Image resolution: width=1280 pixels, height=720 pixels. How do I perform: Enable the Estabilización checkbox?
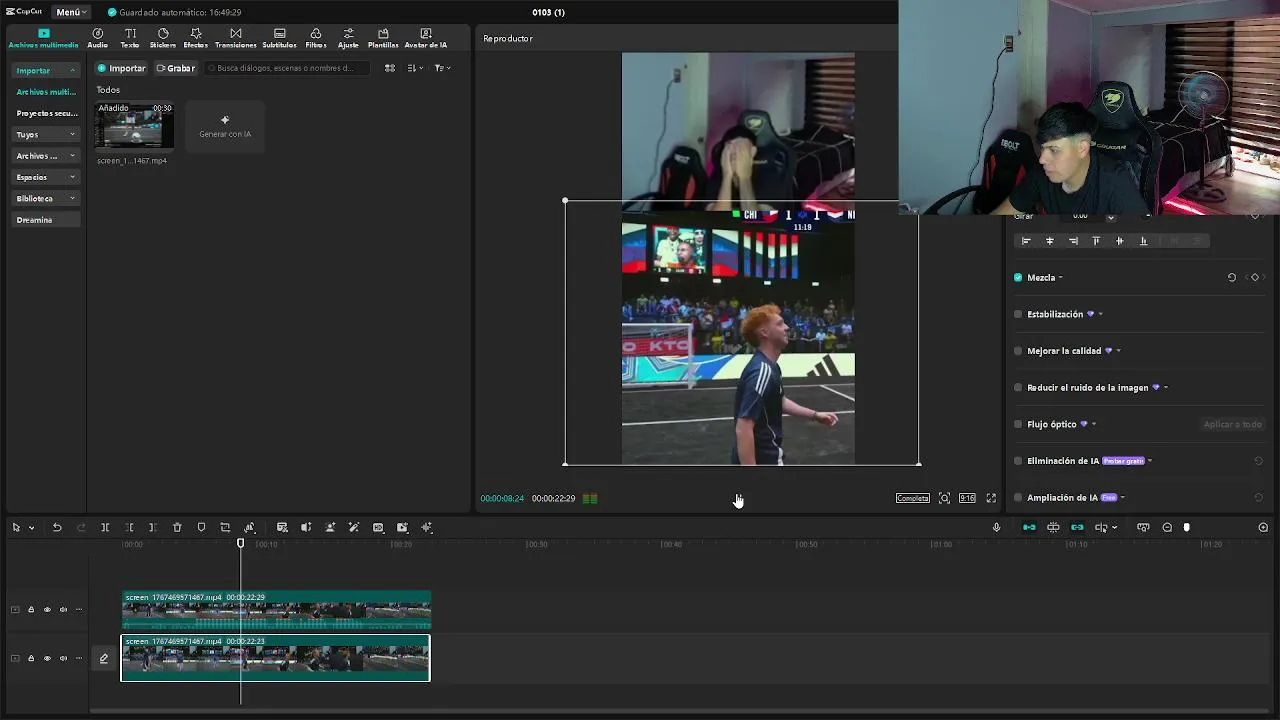pyautogui.click(x=1018, y=314)
